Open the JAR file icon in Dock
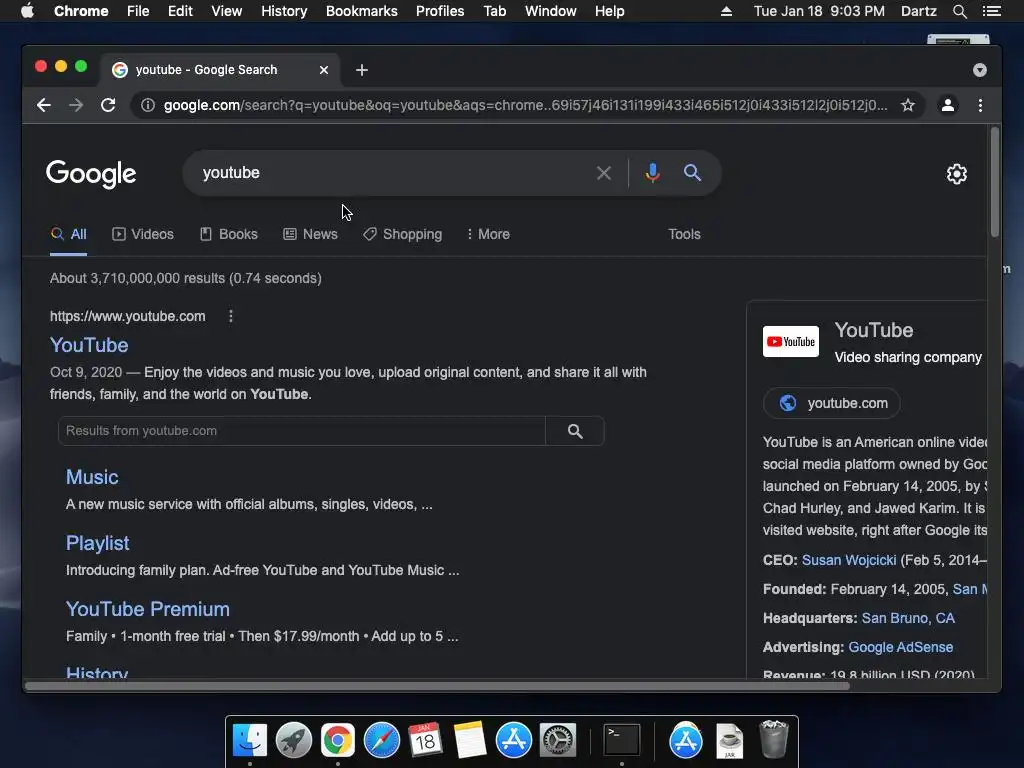Viewport: 1024px width, 768px height. point(729,741)
